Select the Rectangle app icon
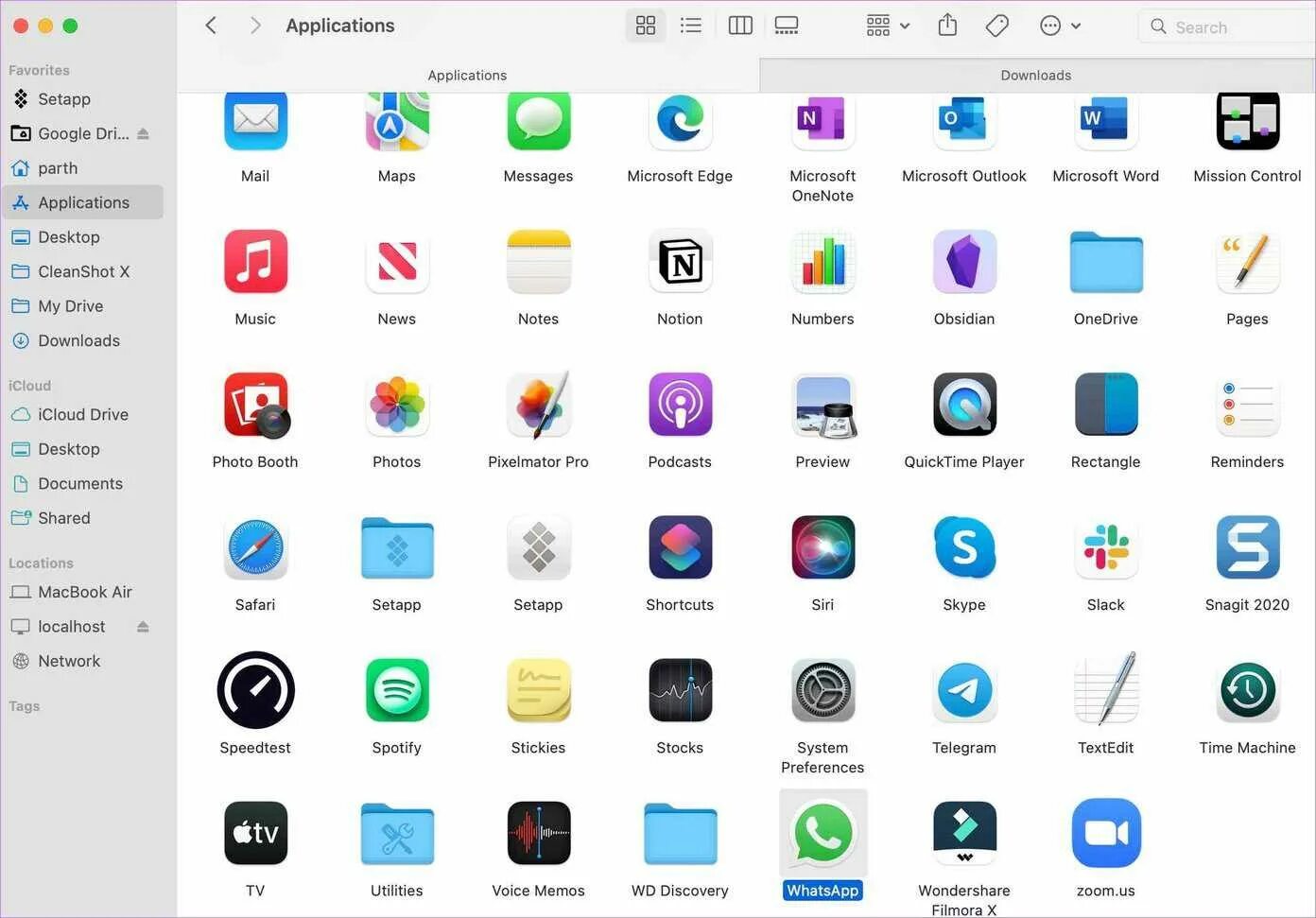 pos(1106,405)
